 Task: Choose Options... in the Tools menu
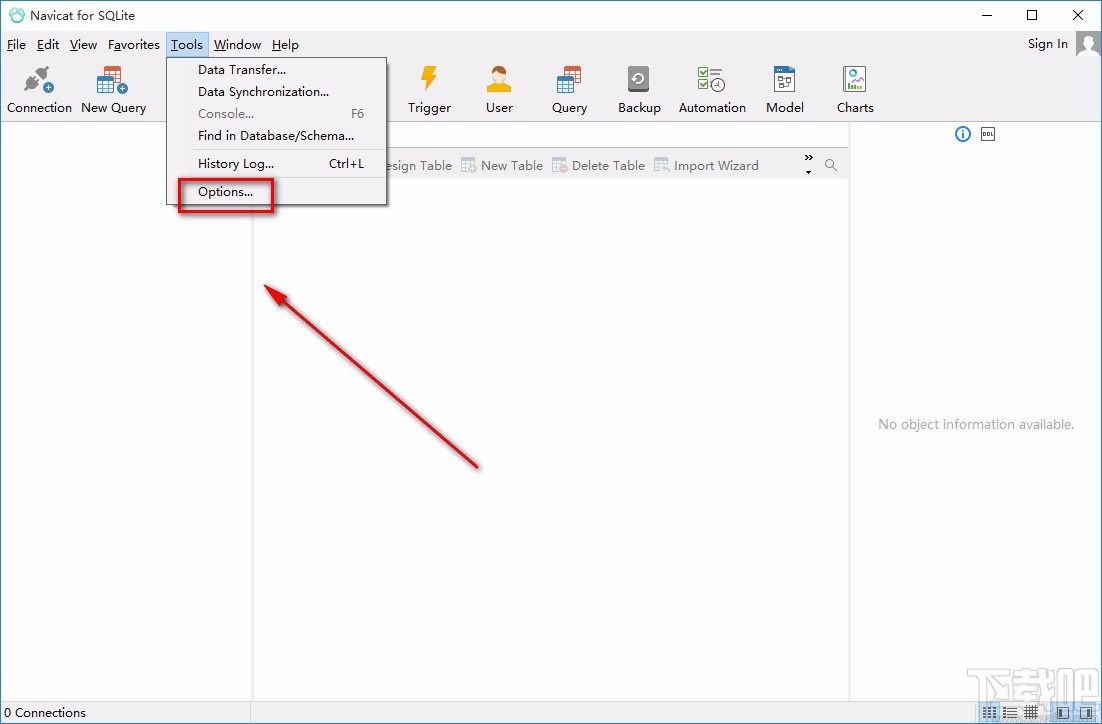[x=277, y=191]
